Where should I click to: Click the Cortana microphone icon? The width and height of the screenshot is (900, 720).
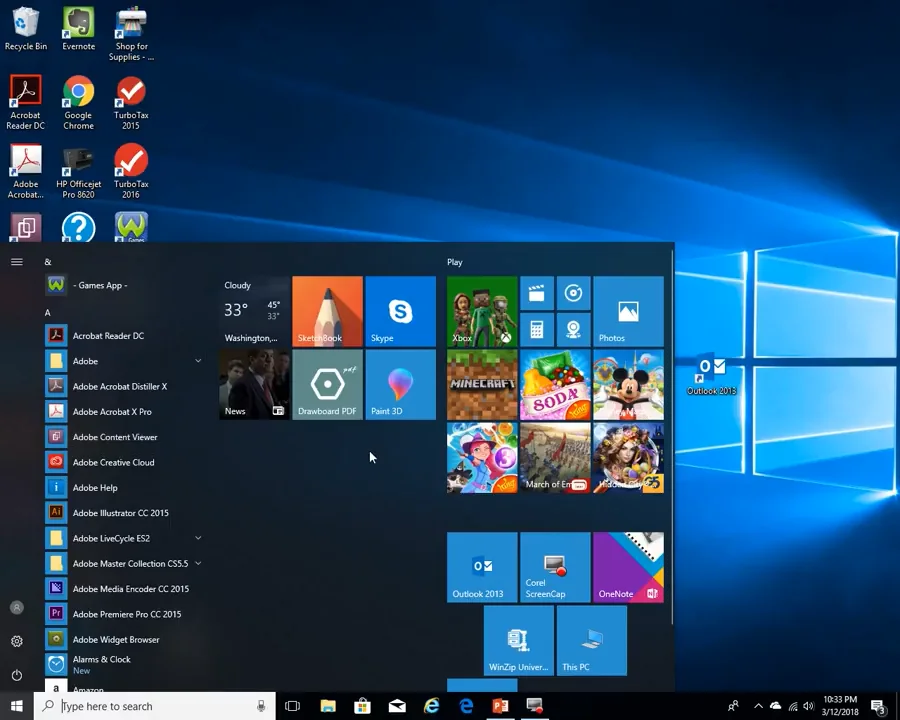point(261,706)
